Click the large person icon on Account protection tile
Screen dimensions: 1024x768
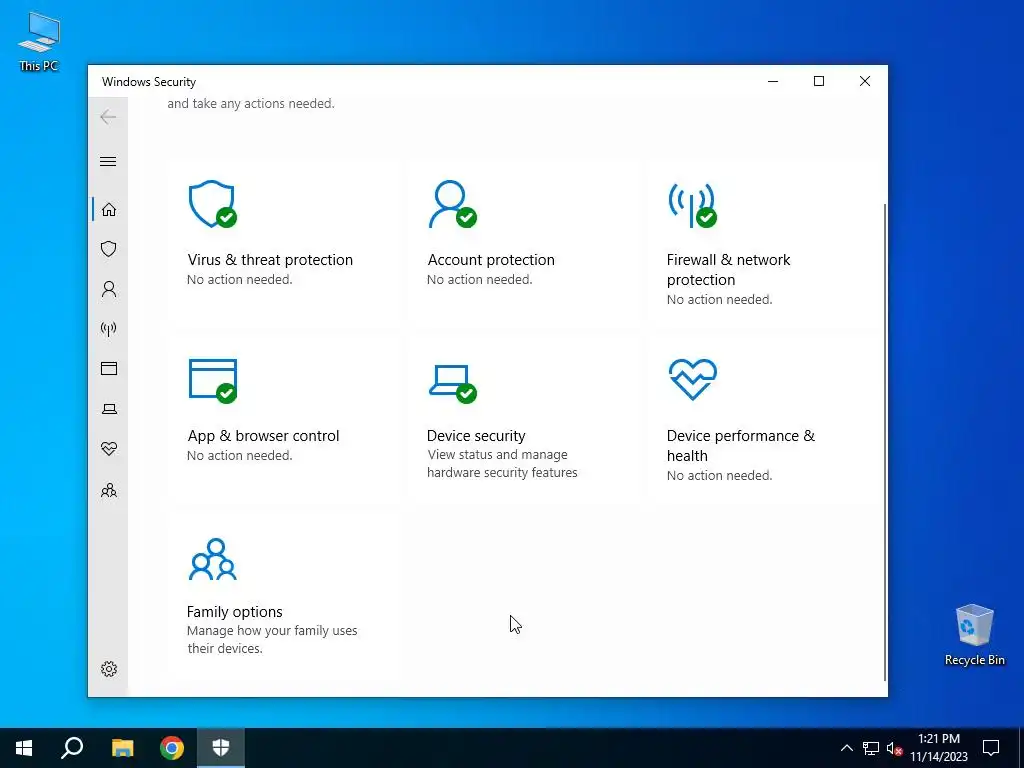452,204
